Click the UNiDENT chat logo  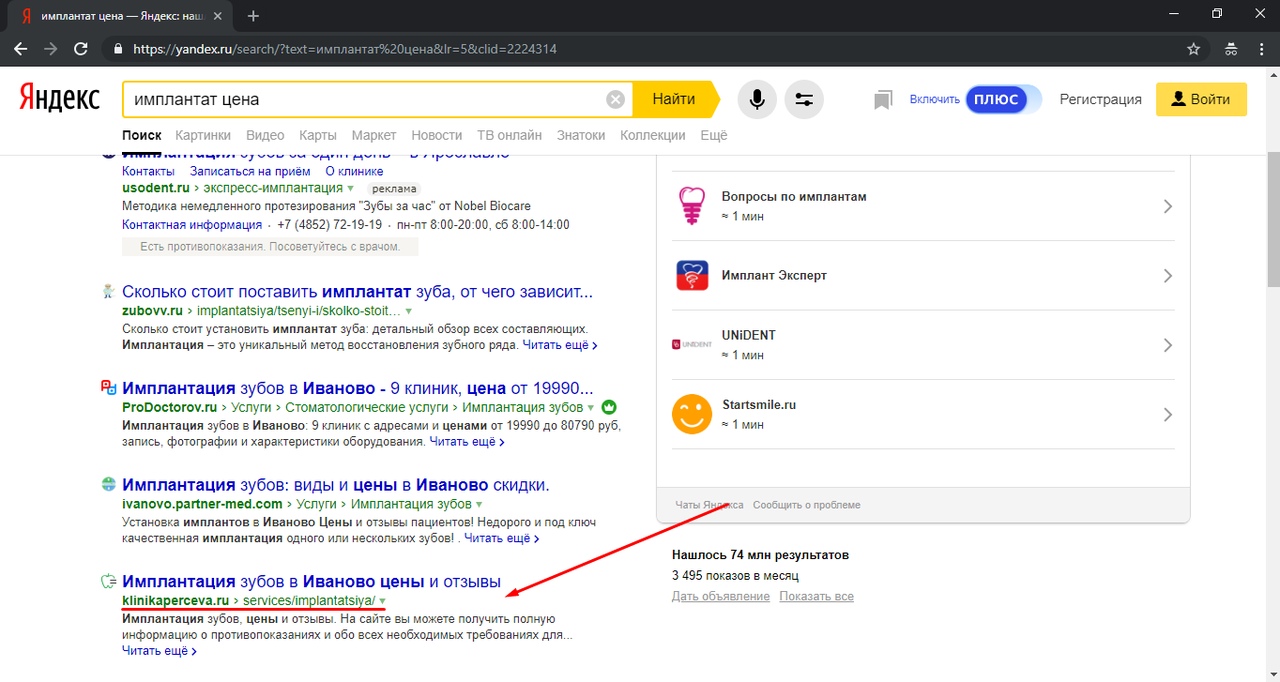point(692,345)
